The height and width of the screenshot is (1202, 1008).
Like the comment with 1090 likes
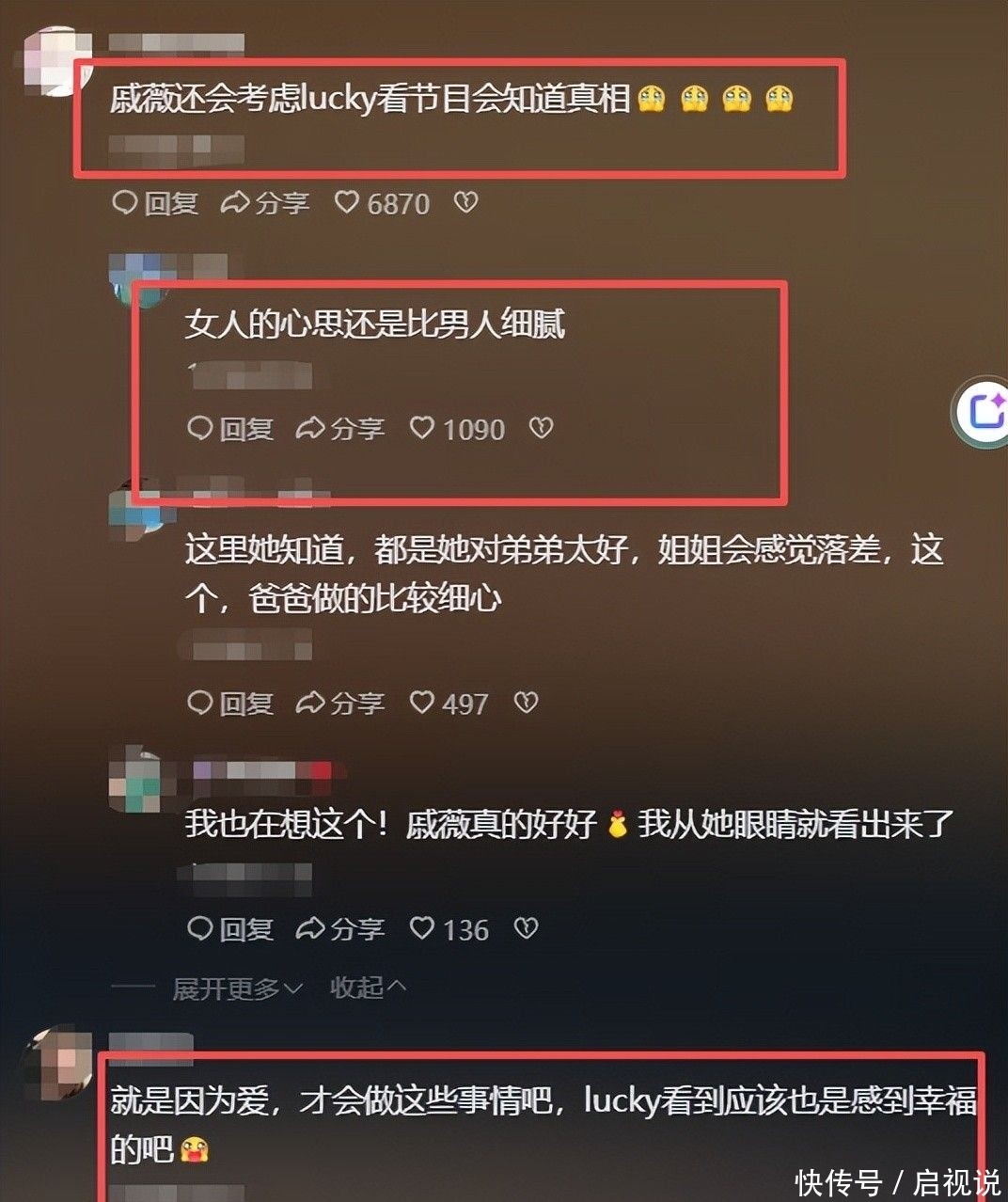(458, 429)
